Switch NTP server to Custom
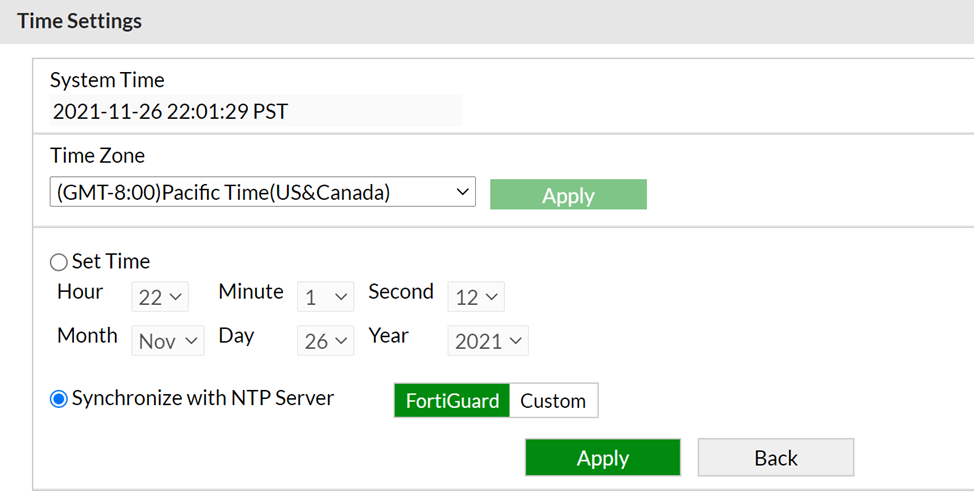This screenshot has width=974, height=501. 553,401
